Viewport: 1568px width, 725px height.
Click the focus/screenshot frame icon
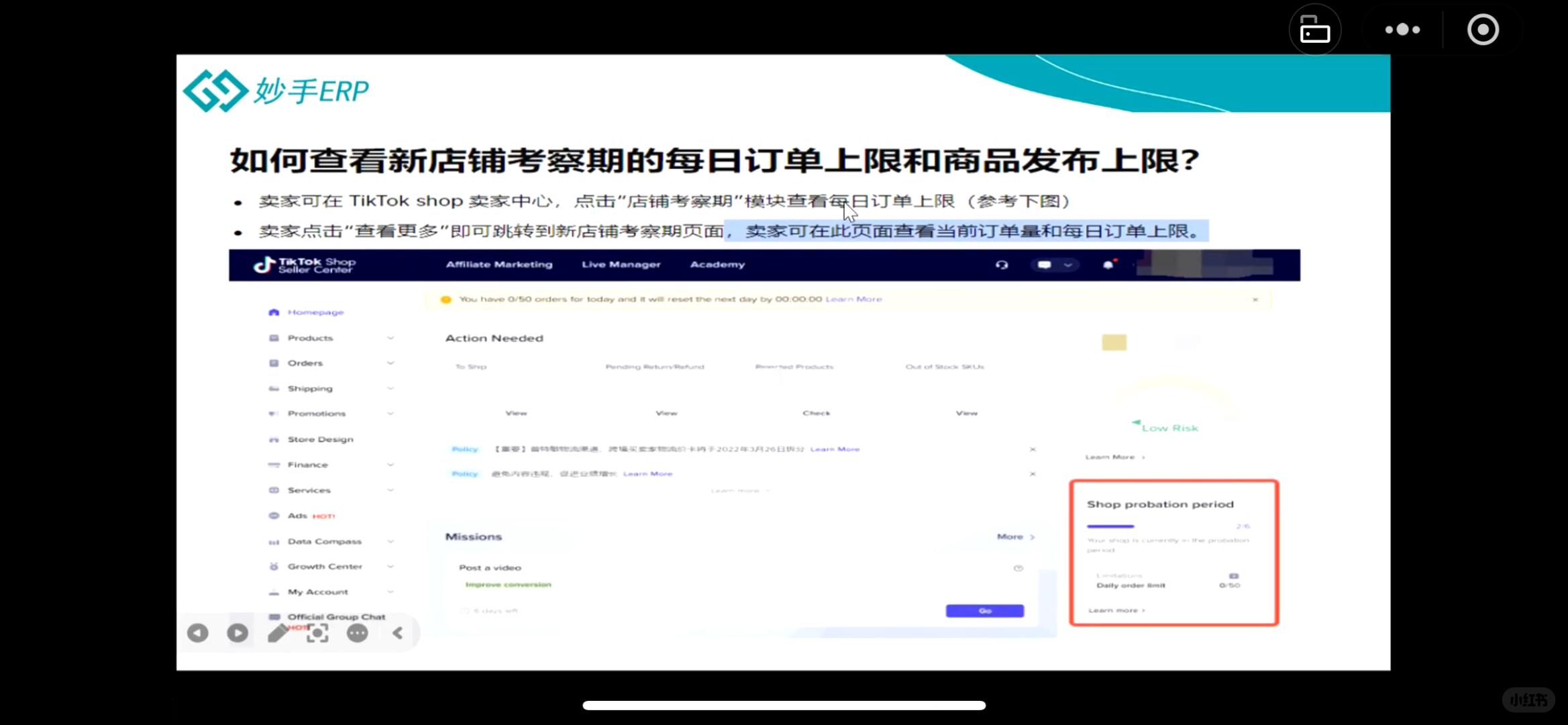point(317,632)
